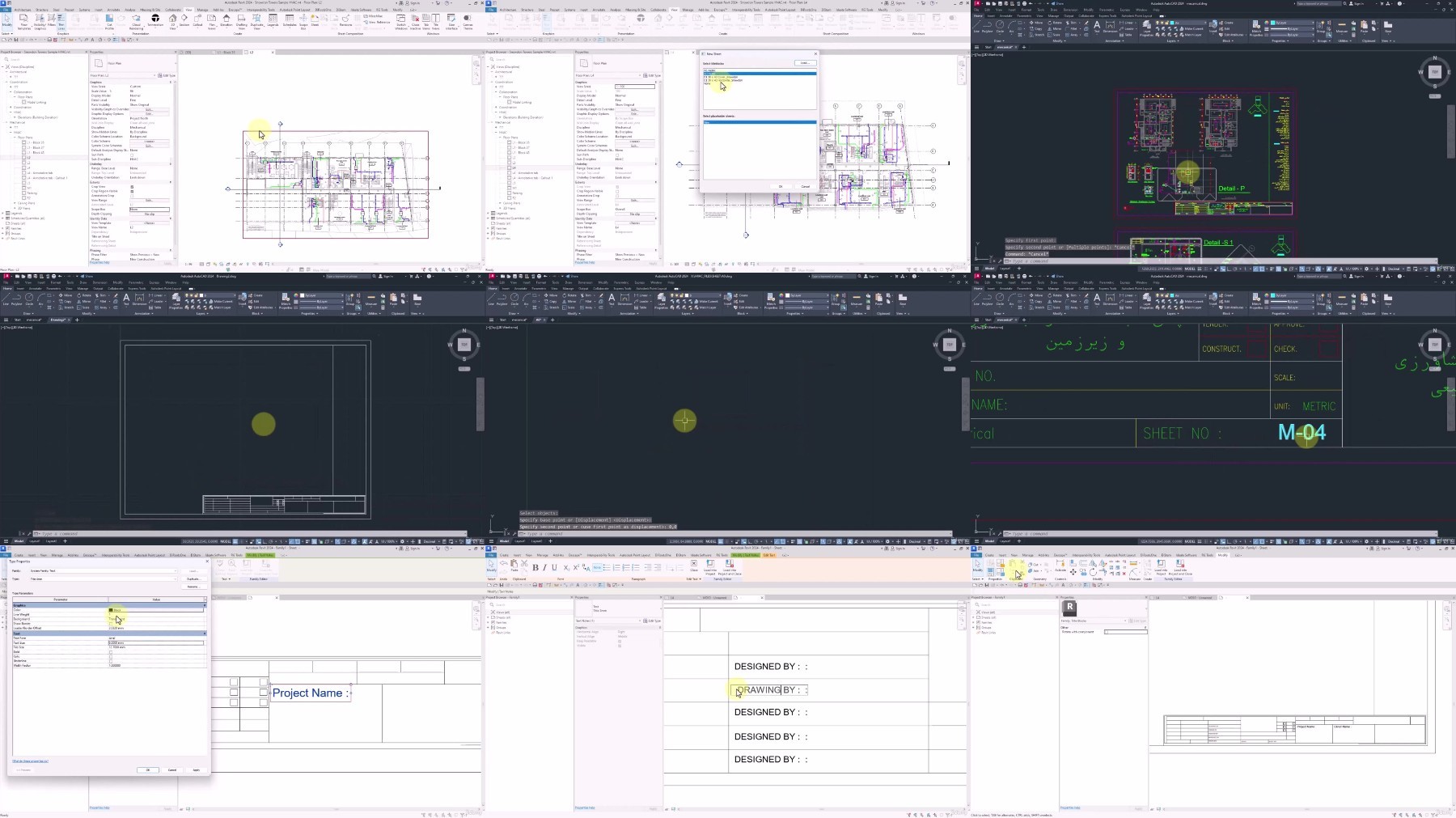Screen dimensions: 1456x818
Task: Click the ViewCube TOP face in the M-04 AutoCAD window
Action: pyautogui.click(x=1435, y=345)
